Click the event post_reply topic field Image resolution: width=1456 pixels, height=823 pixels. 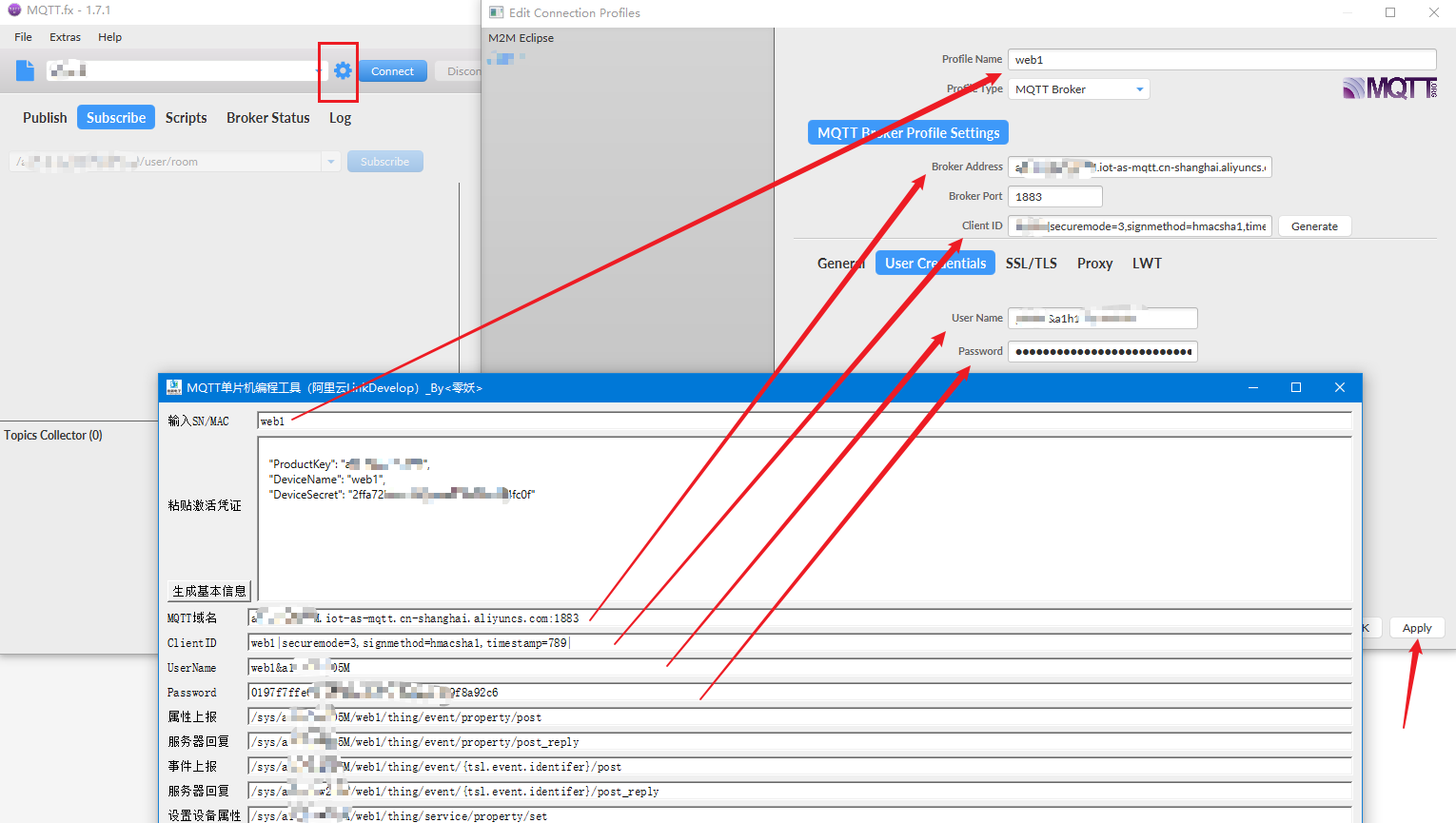point(799,792)
